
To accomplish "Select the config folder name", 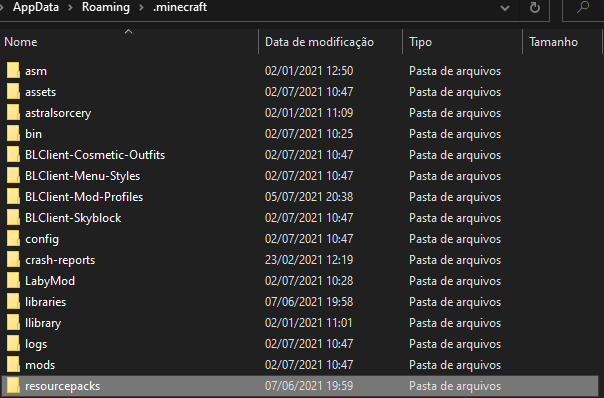I will pyautogui.click(x=42, y=239).
